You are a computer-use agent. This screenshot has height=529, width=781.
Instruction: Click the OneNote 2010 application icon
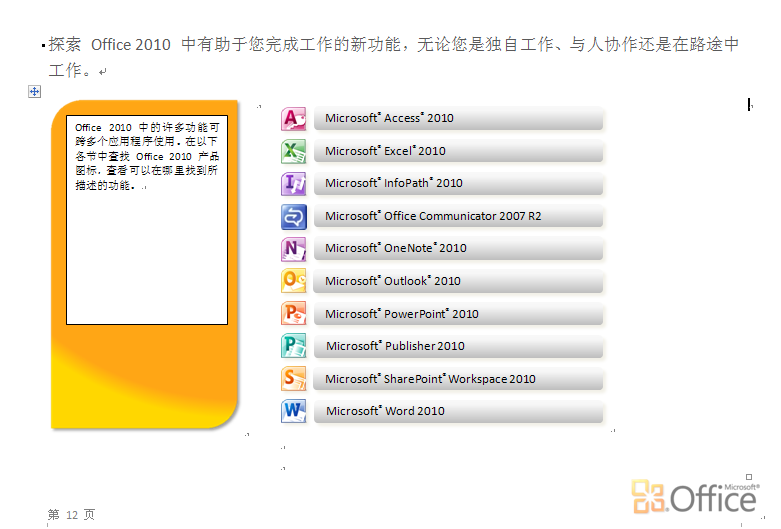tap(294, 249)
